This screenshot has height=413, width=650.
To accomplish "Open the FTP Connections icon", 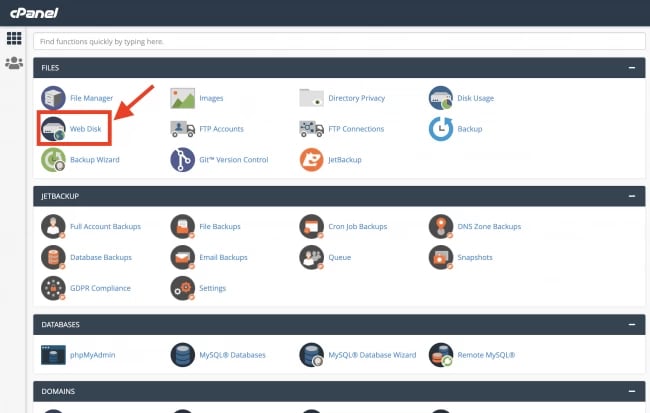I will (311, 129).
